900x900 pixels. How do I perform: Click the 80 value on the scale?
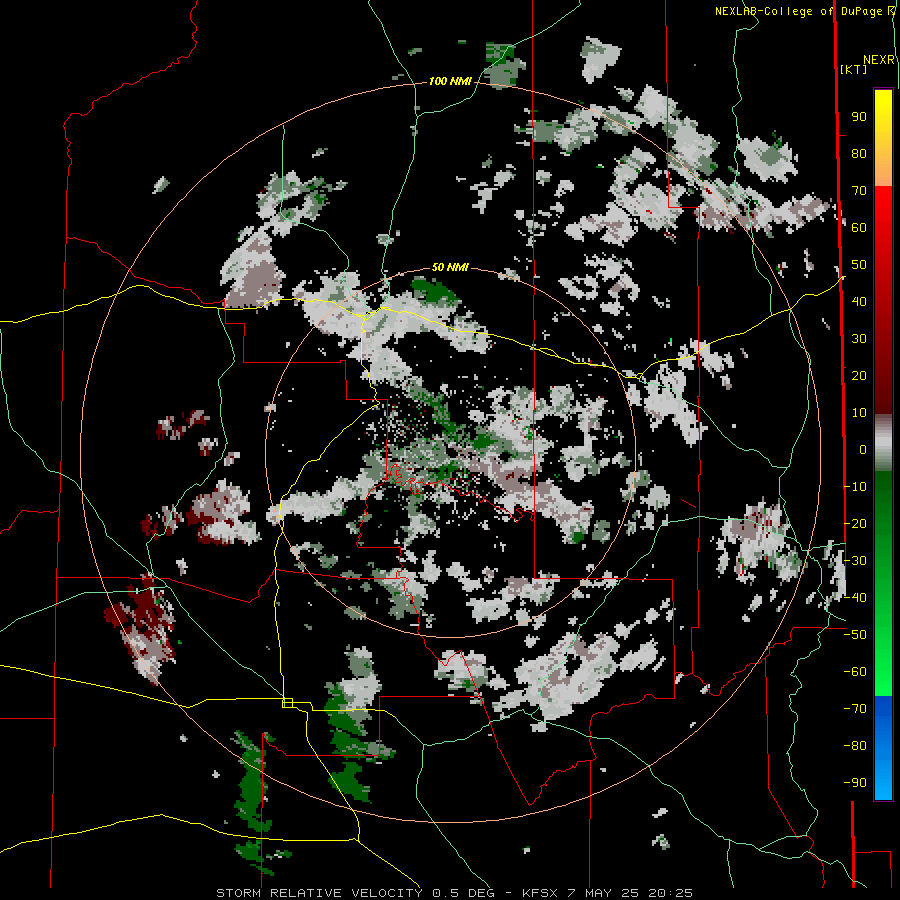tap(859, 154)
